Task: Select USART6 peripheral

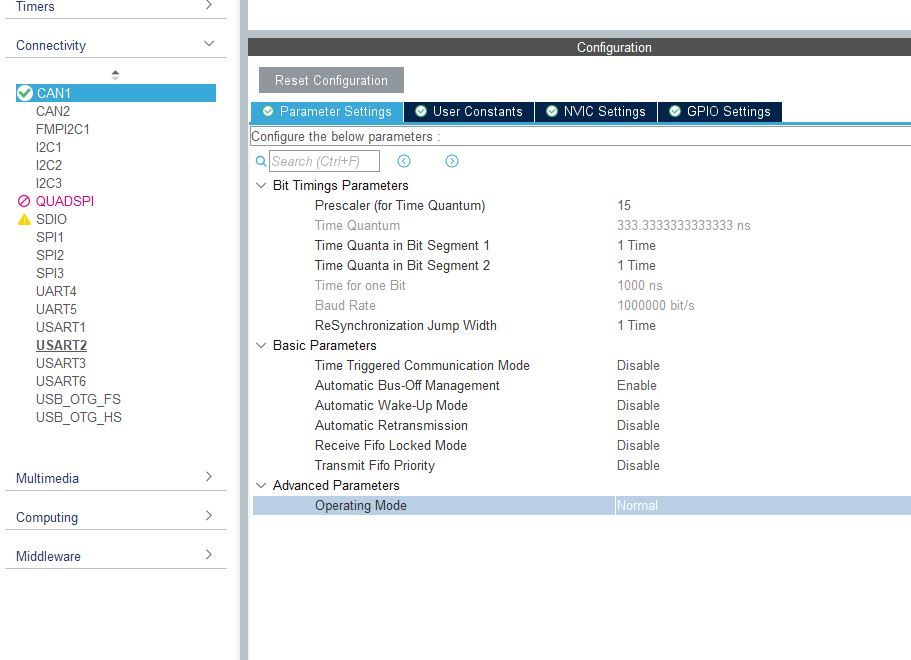Action: (61, 381)
